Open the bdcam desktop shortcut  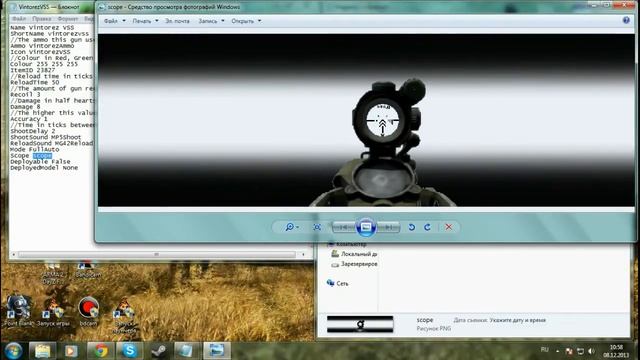89,311
